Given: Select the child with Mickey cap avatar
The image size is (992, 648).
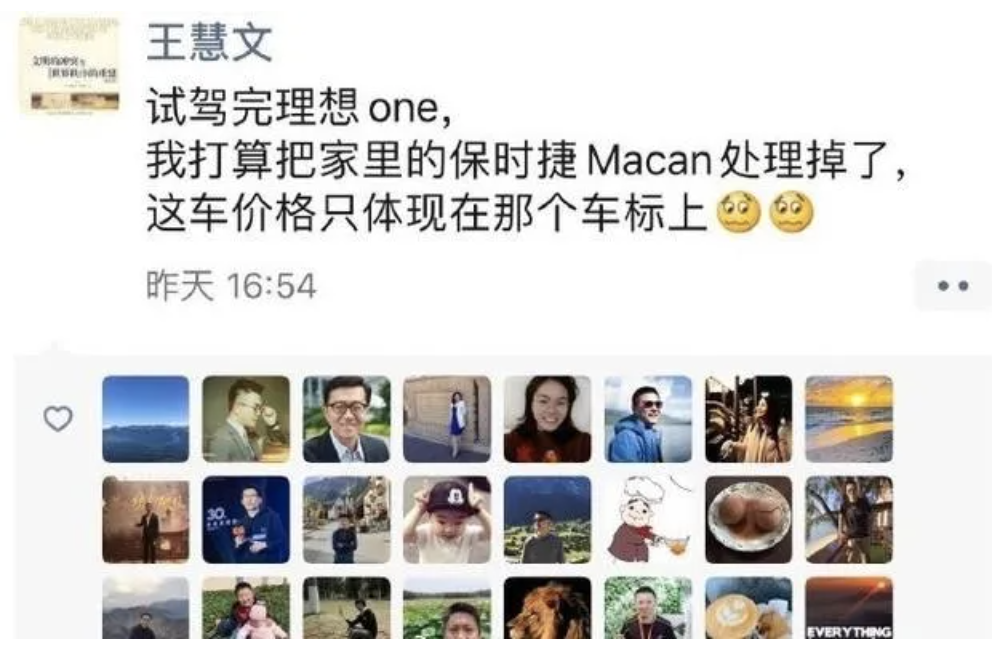Looking at the screenshot, I should coord(447,520).
